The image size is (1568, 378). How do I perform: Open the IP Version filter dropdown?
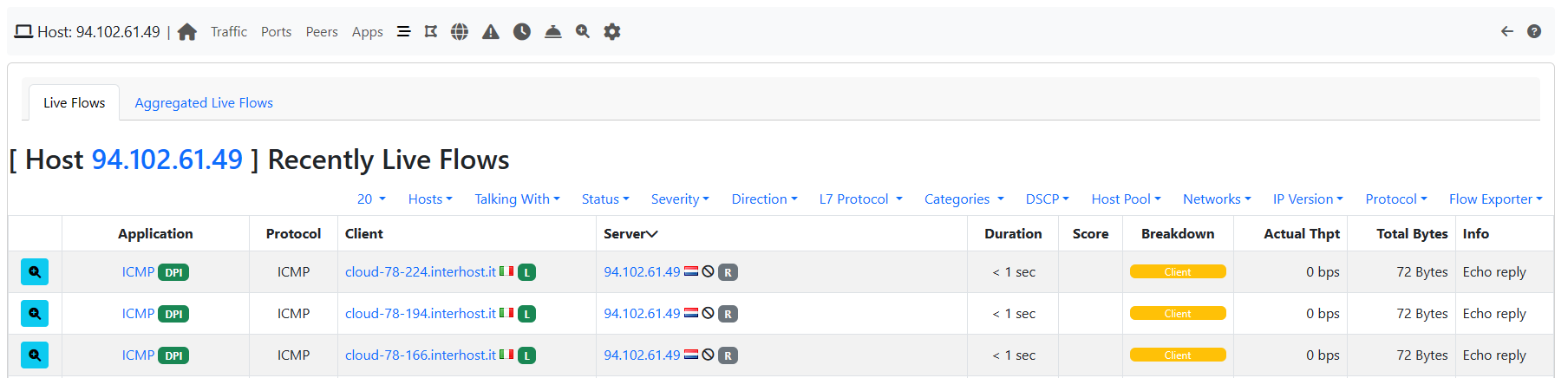pyautogui.click(x=1308, y=199)
